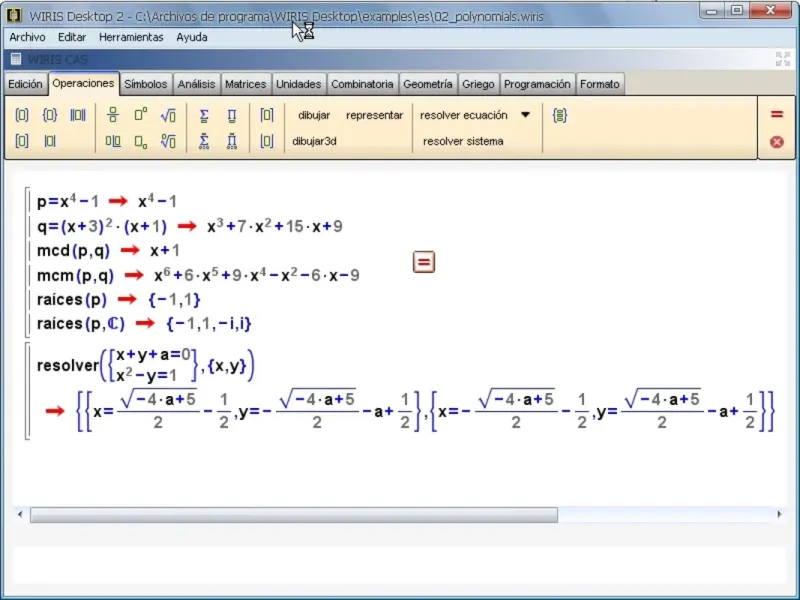Image resolution: width=800 pixels, height=600 pixels.
Task: Click the raíces(p,ℂ) expression
Action: [81, 323]
